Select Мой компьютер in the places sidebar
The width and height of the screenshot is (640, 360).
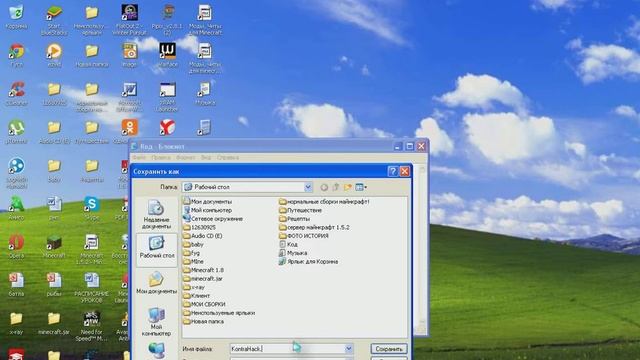[156, 322]
